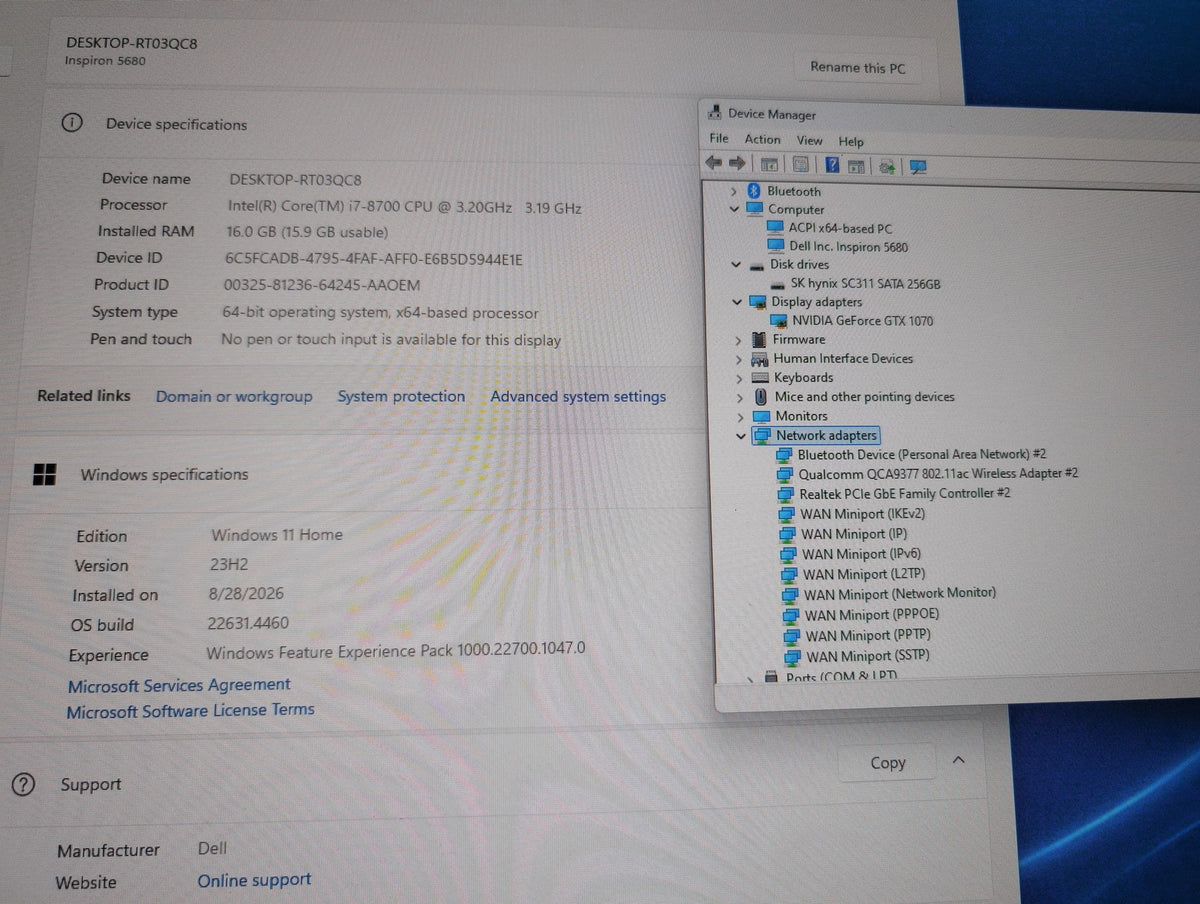Select ACPI x64-based PC entry

click(840, 228)
